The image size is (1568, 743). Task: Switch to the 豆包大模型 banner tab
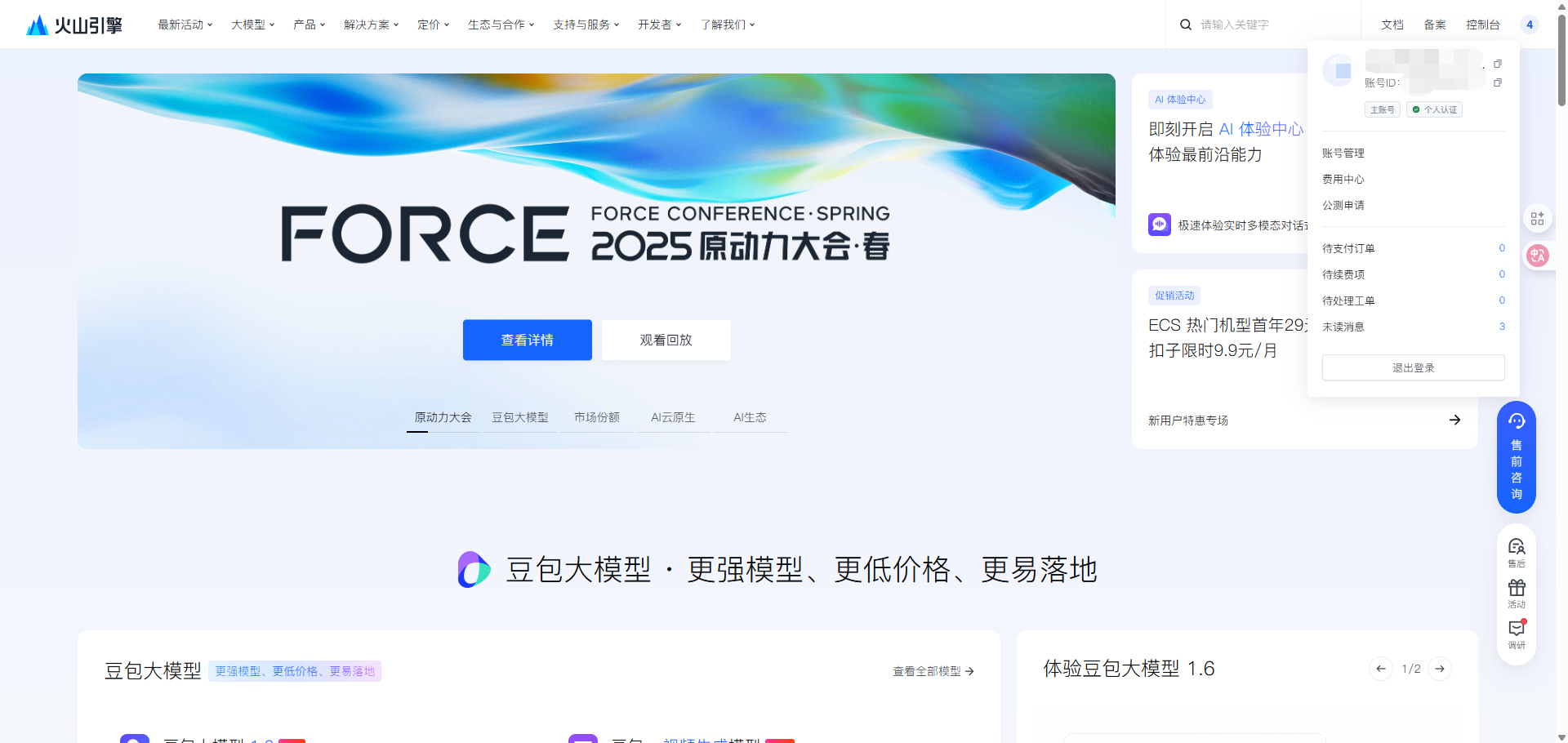tap(519, 417)
